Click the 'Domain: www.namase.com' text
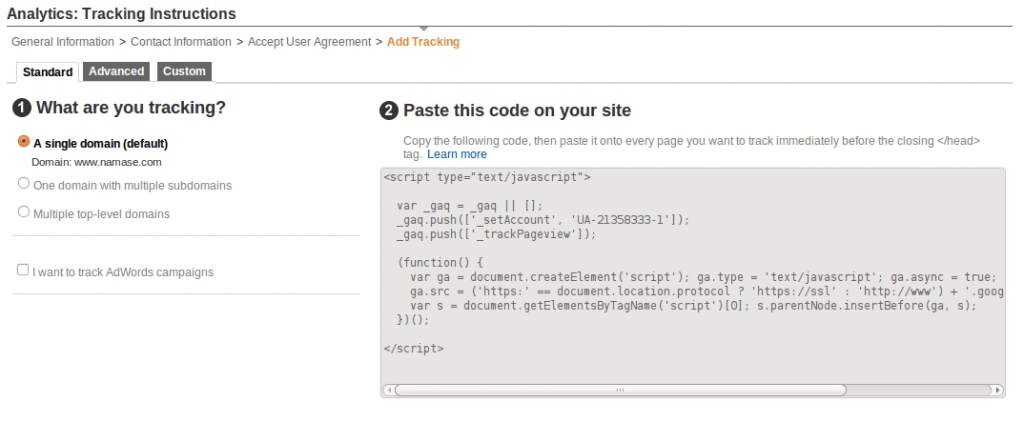The image size is (1024, 442). (x=97, y=162)
